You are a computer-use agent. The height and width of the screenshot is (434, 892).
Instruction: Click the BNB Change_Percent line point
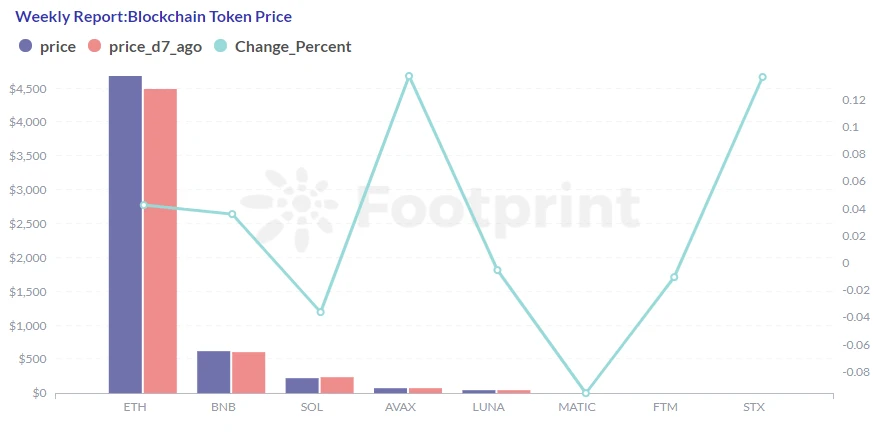232,214
